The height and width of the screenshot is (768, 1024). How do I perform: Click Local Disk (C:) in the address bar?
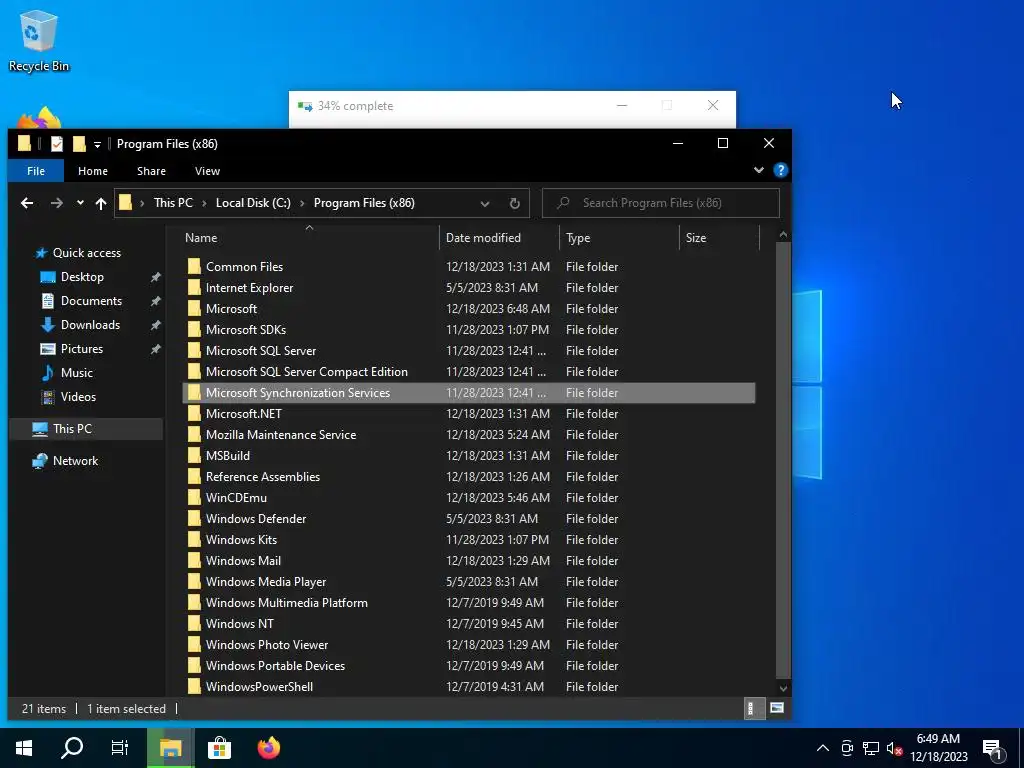(x=253, y=203)
